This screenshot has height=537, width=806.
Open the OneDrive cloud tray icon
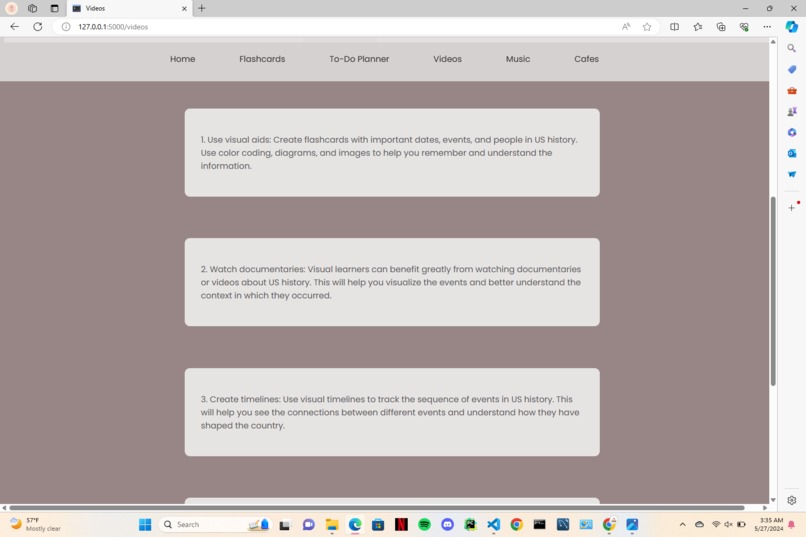699,524
